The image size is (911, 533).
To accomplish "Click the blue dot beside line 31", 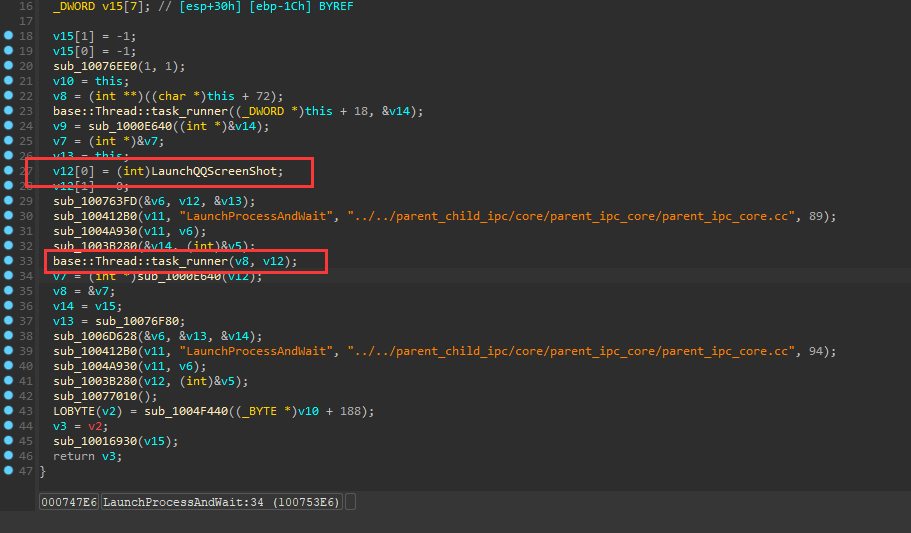I will point(9,231).
